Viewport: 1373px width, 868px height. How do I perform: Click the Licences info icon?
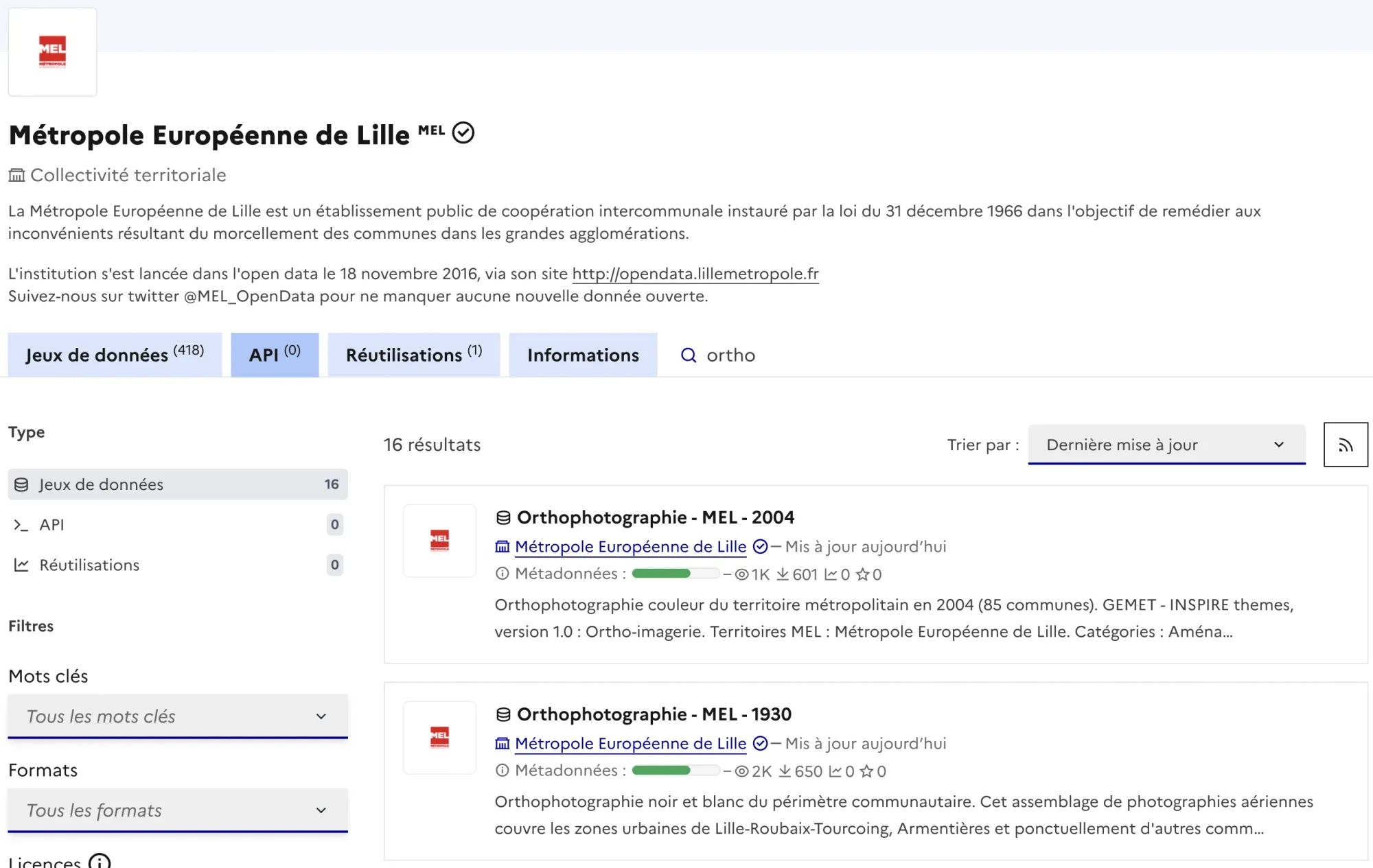[100, 861]
